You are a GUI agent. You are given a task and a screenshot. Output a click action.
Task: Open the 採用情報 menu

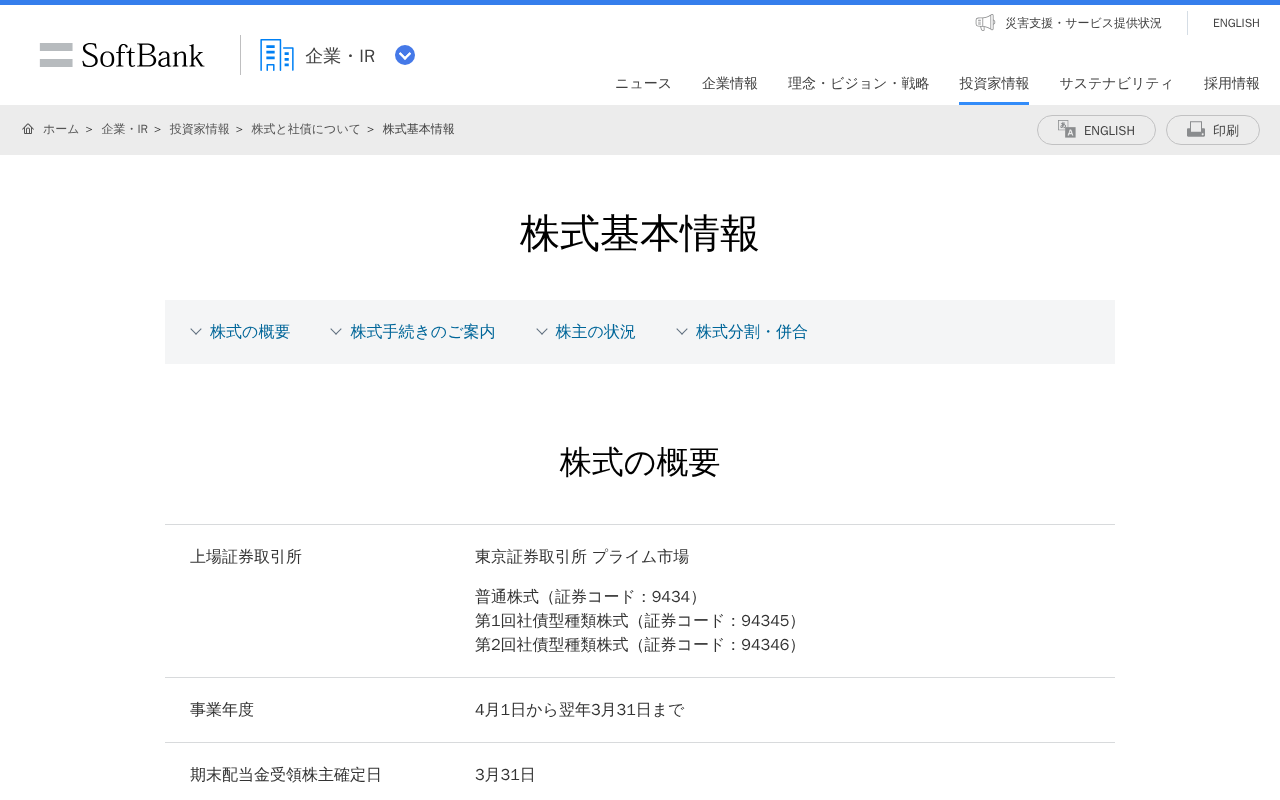coord(1232,83)
